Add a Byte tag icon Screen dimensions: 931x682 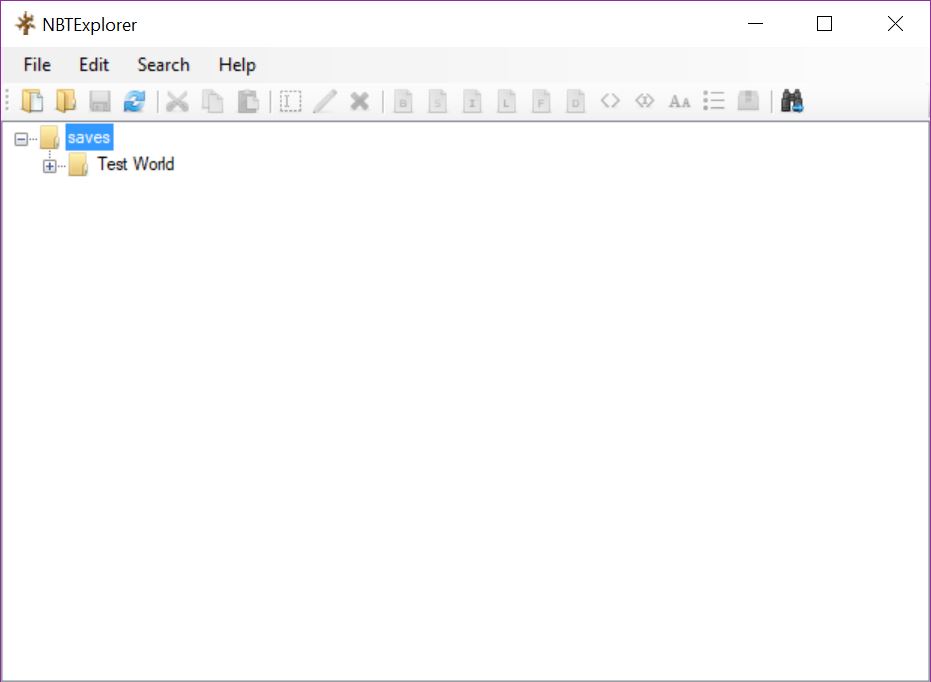403,101
